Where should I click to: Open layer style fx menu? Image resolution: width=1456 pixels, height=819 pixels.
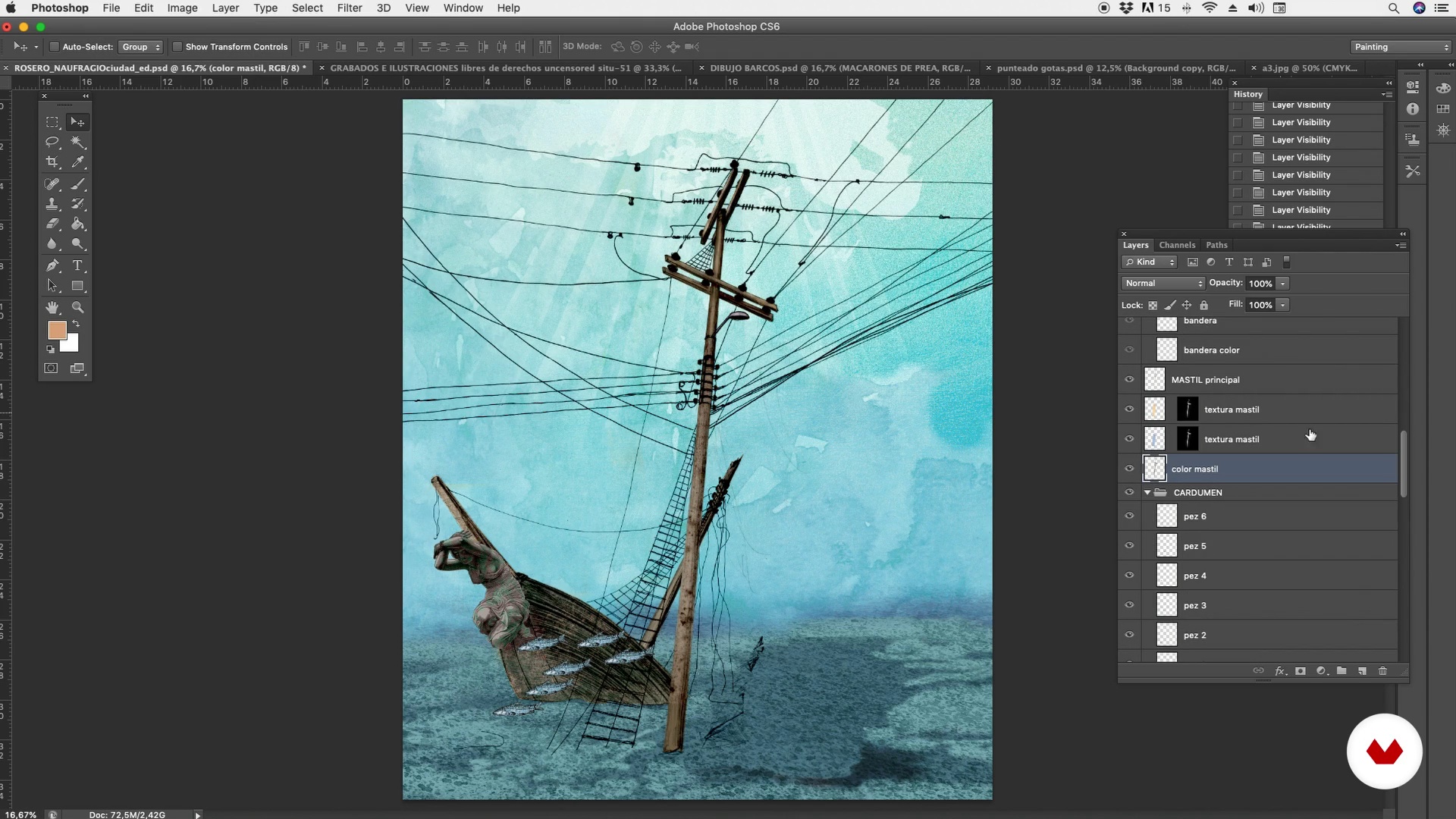tap(1280, 671)
